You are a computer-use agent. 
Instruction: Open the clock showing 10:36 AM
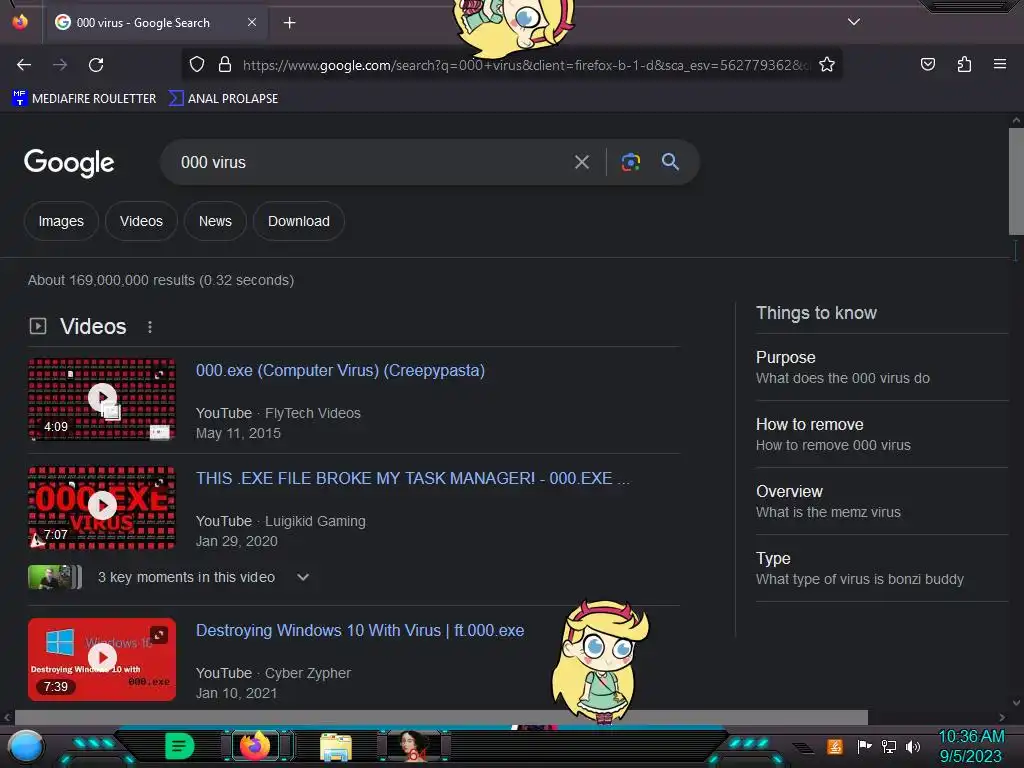tap(971, 746)
